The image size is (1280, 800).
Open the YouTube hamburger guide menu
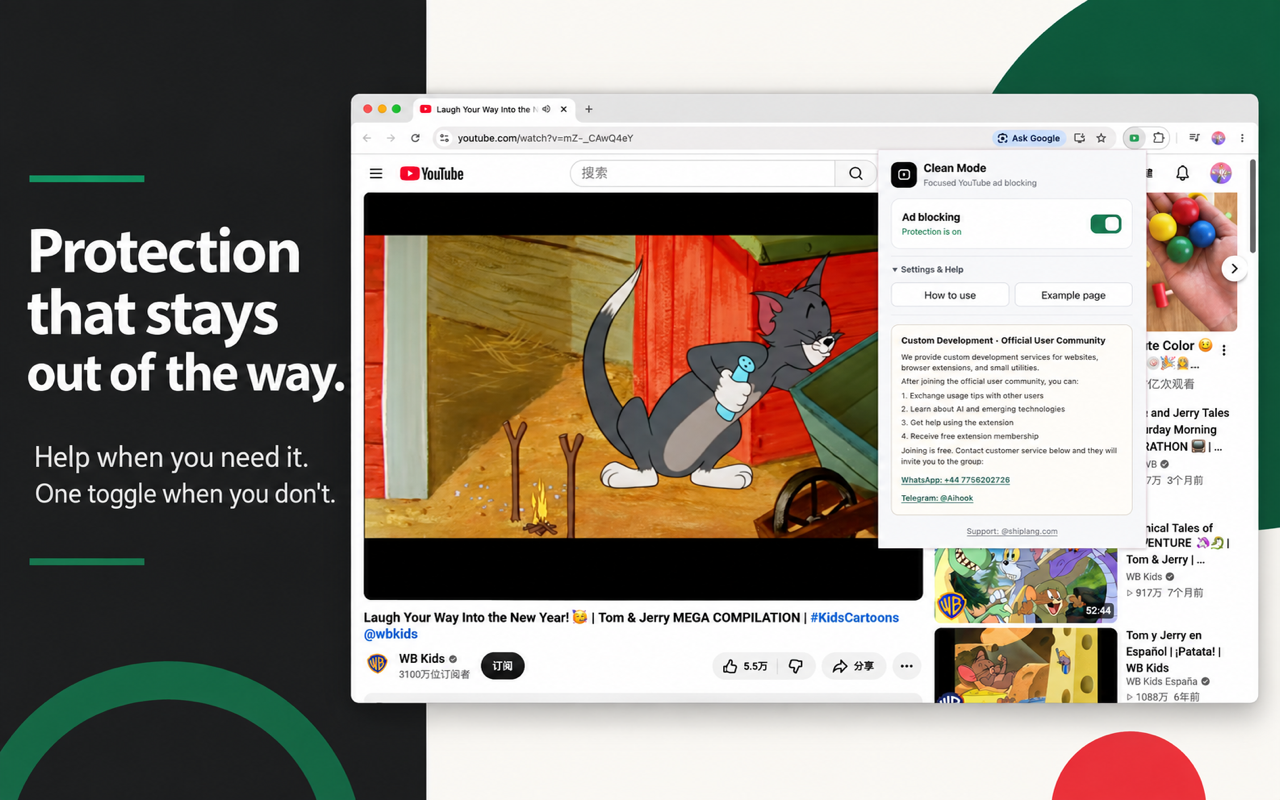376,173
